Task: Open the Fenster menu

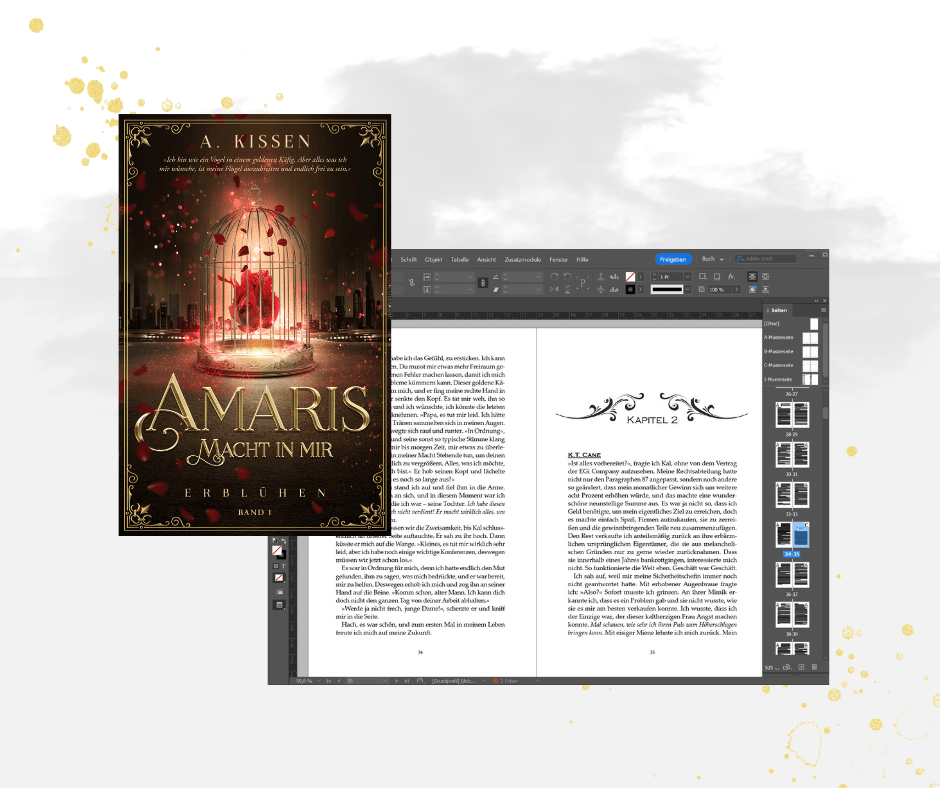Action: click(x=557, y=259)
